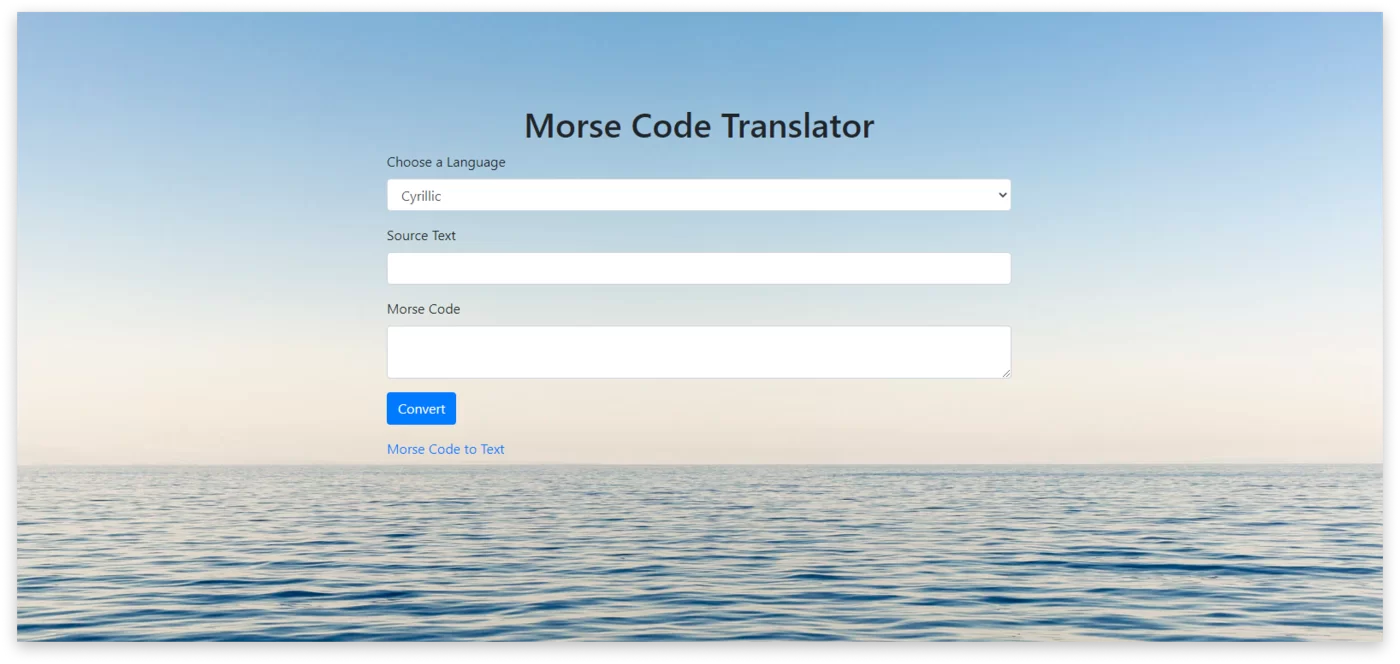
Task: Select the Cyrillic text in the language box
Action: 421,196
